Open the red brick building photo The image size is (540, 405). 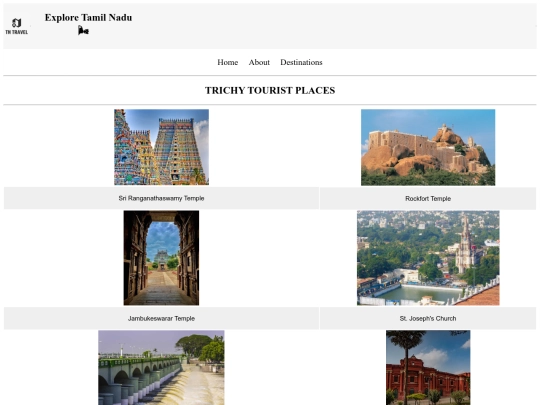tap(428, 367)
